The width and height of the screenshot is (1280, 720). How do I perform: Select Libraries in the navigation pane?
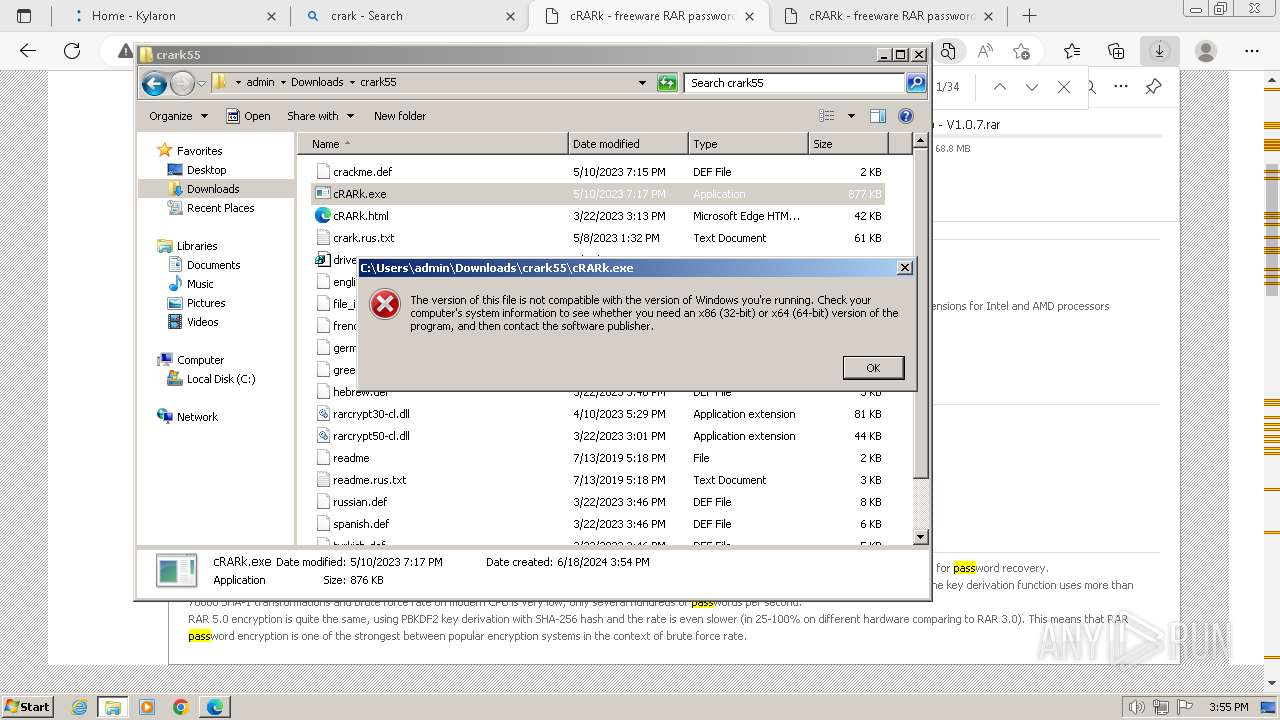196,246
